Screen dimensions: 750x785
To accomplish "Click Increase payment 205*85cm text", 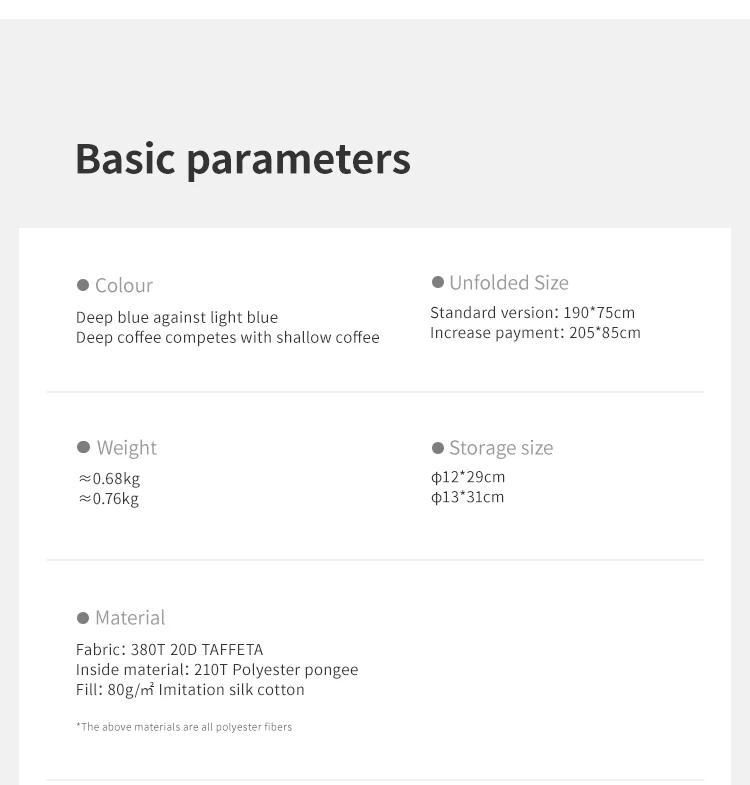I will tap(535, 332).
